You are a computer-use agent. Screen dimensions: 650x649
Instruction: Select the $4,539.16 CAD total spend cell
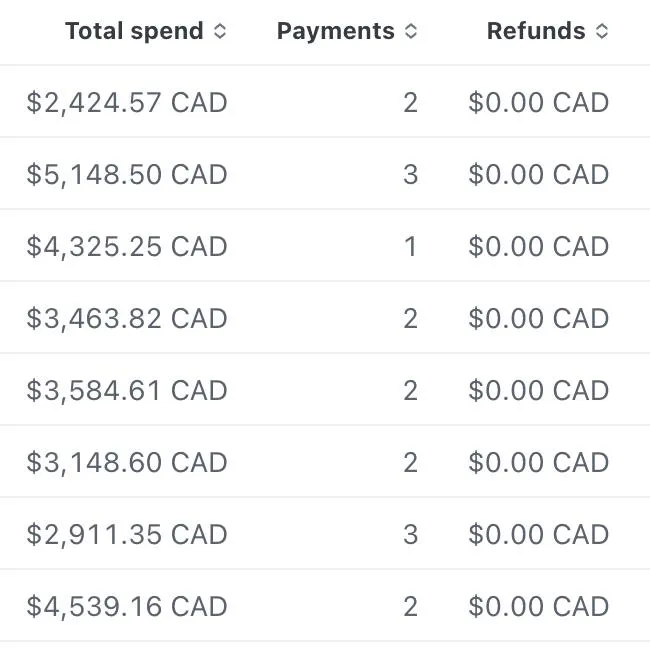(127, 606)
